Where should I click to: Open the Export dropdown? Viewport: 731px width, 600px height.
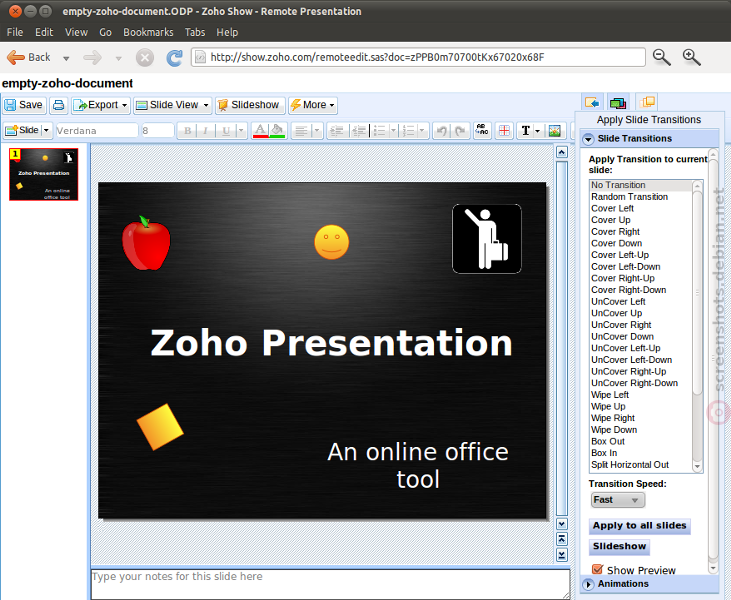(101, 105)
